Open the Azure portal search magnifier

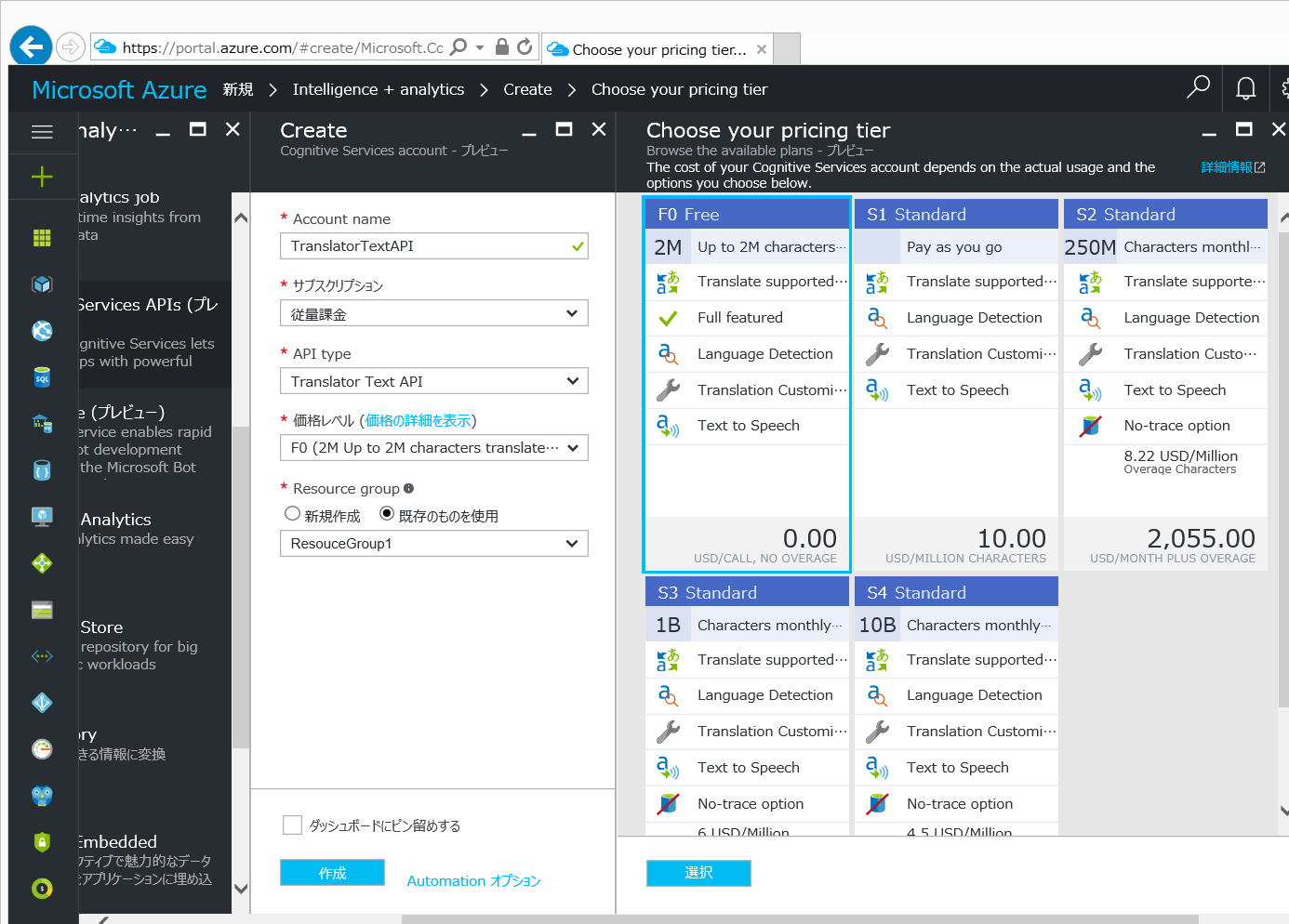pos(1198,87)
